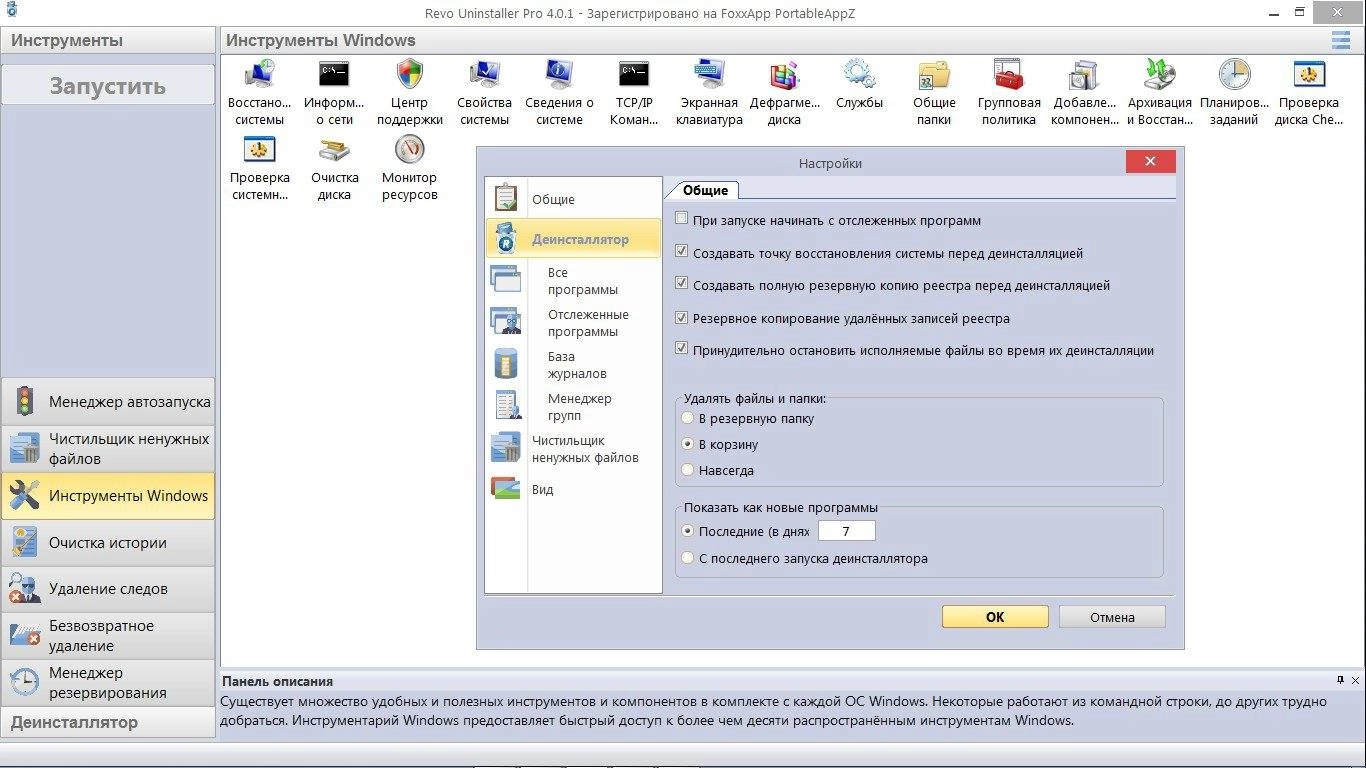This screenshot has width=1366, height=768.
Task: Close the Настройки dialog
Action: click(x=1150, y=162)
